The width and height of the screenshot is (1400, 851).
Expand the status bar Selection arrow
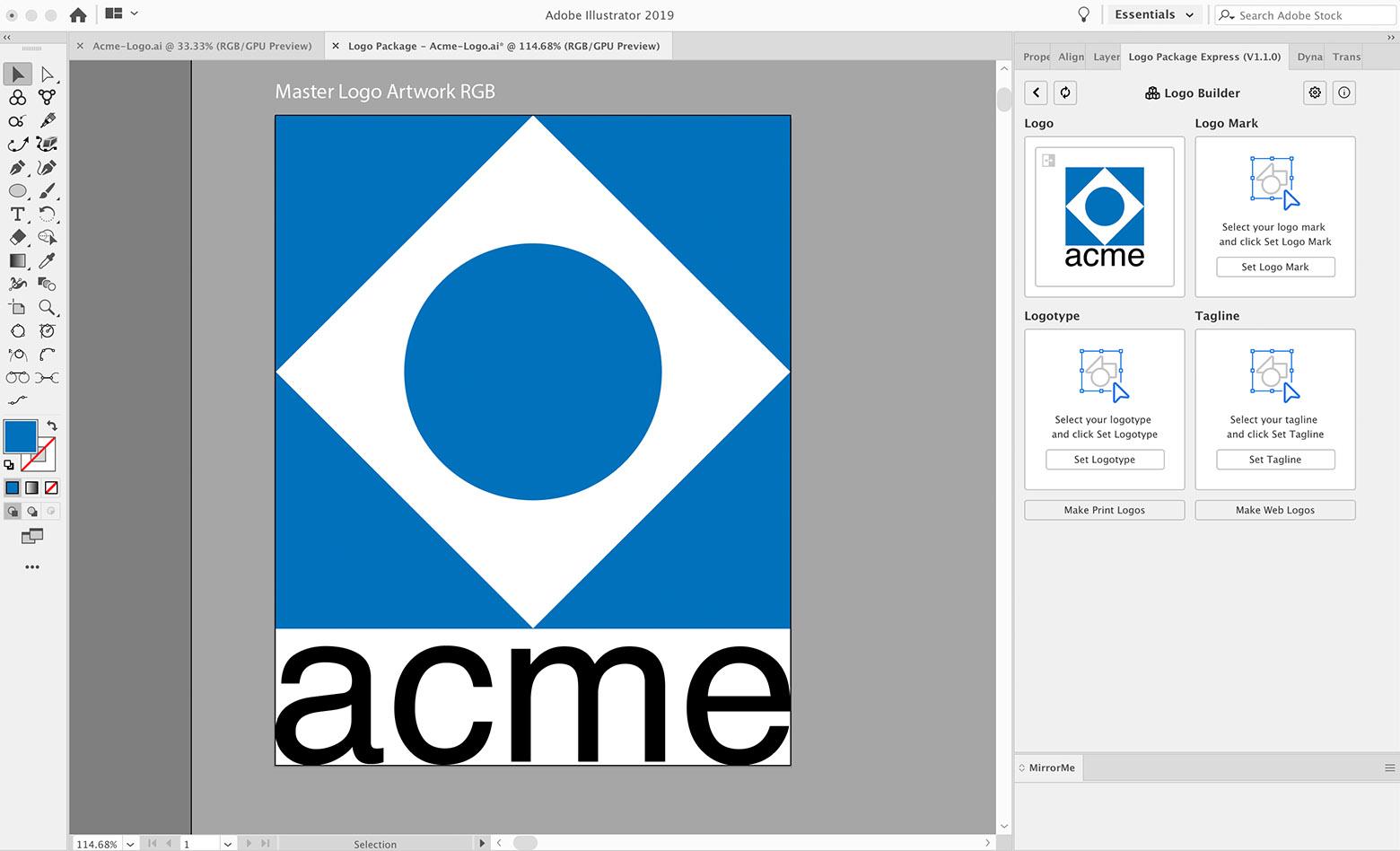coord(482,843)
